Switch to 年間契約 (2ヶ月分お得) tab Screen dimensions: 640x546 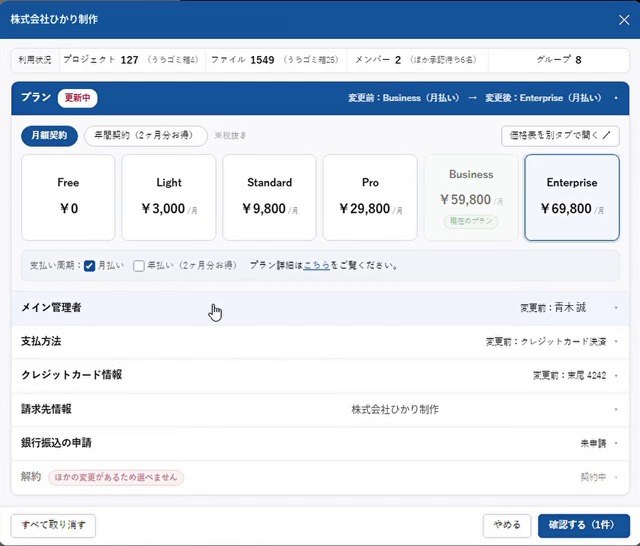tap(146, 135)
